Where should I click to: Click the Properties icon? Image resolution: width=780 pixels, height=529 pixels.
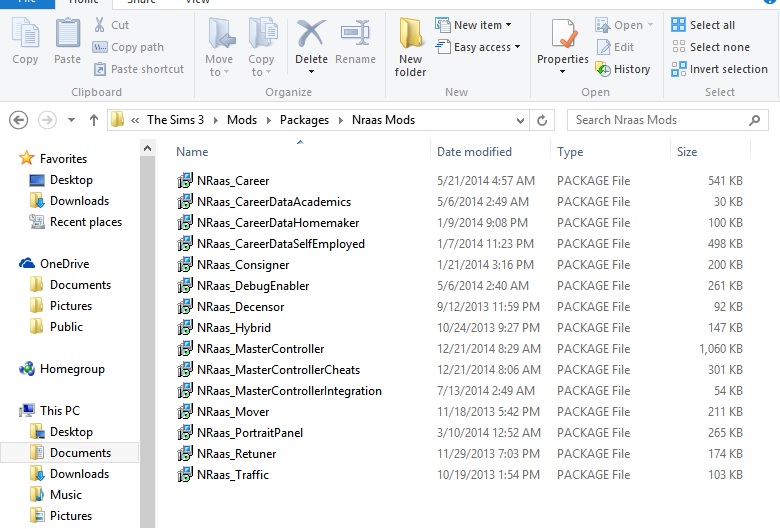click(x=563, y=34)
